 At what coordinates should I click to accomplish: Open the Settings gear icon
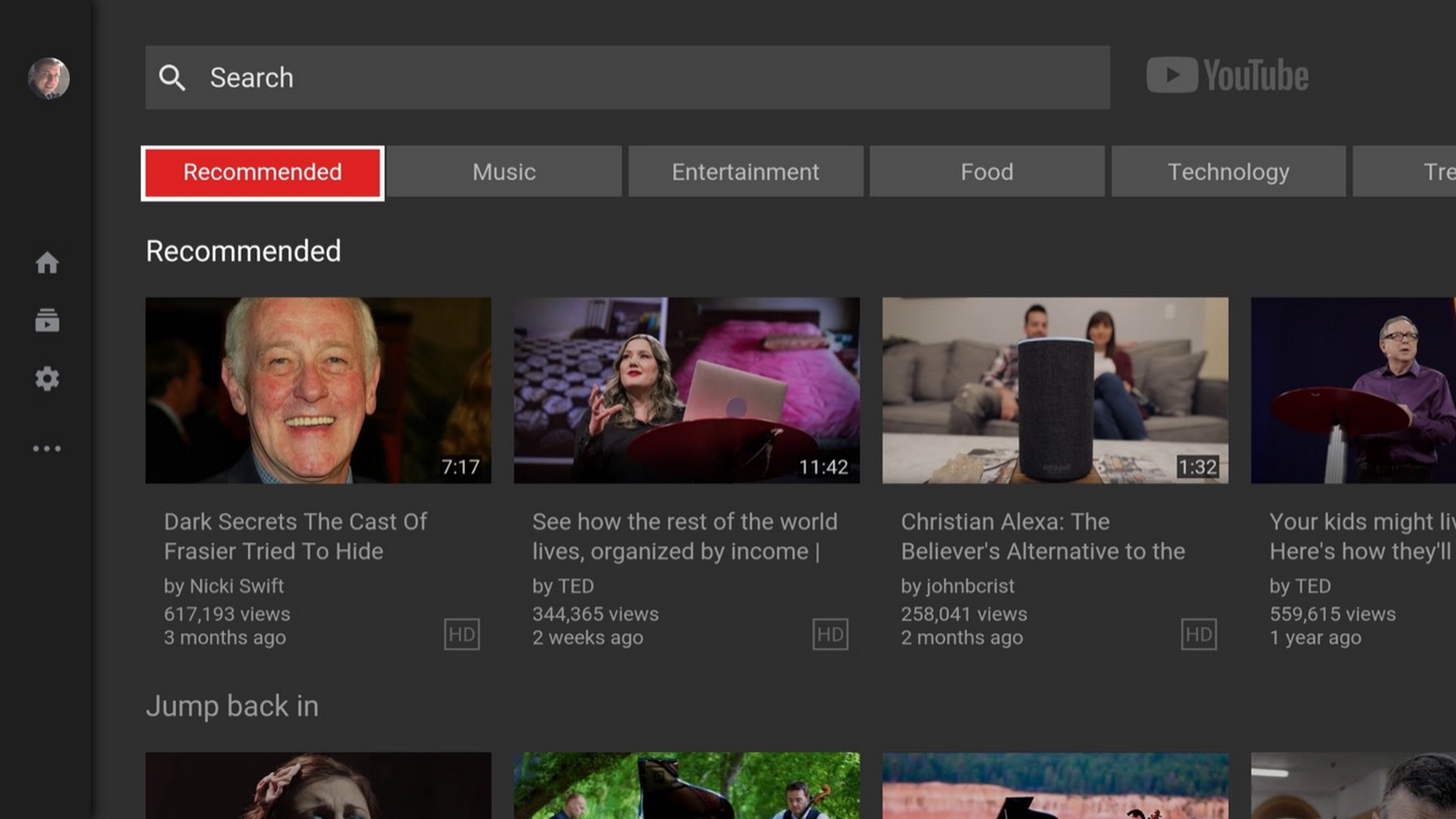point(47,378)
